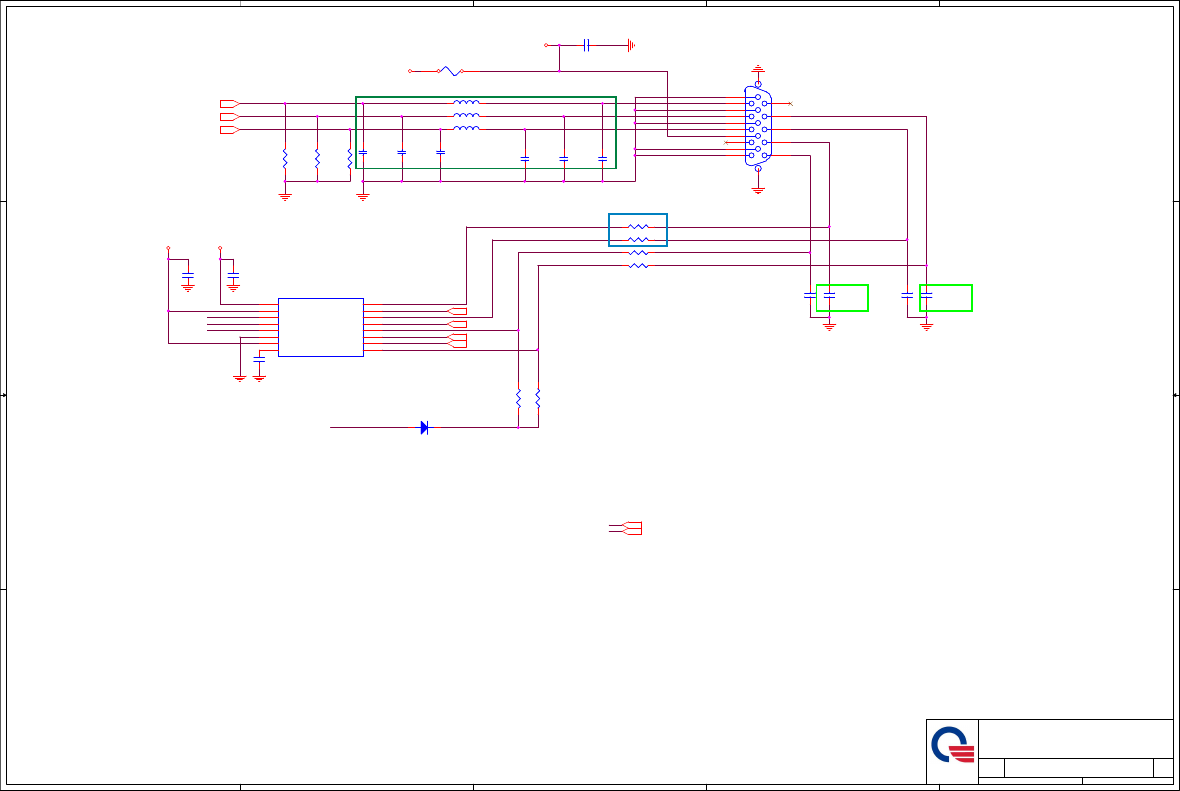The width and height of the screenshot is (1180, 791).
Task: Select the ground symbol directly below the VGA connector
Action: pos(758,190)
